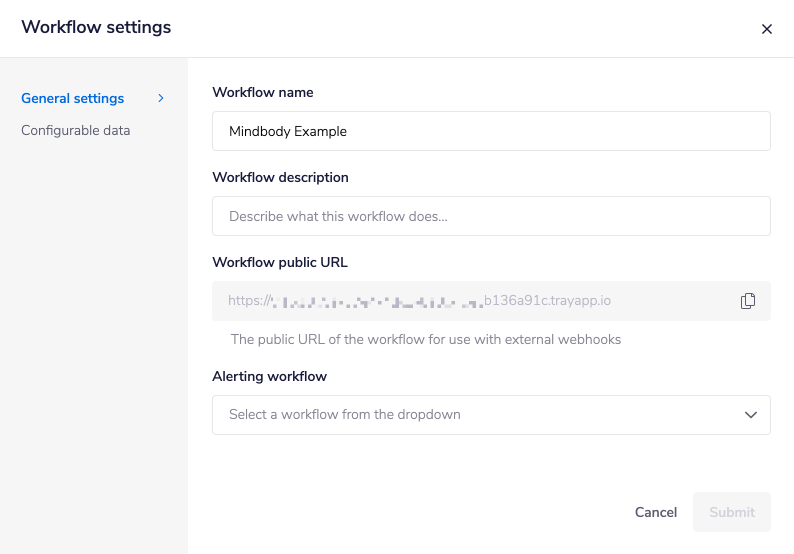Viewport: 794px width, 554px height.
Task: Open the Alerting workflow dropdown
Action: 491,415
